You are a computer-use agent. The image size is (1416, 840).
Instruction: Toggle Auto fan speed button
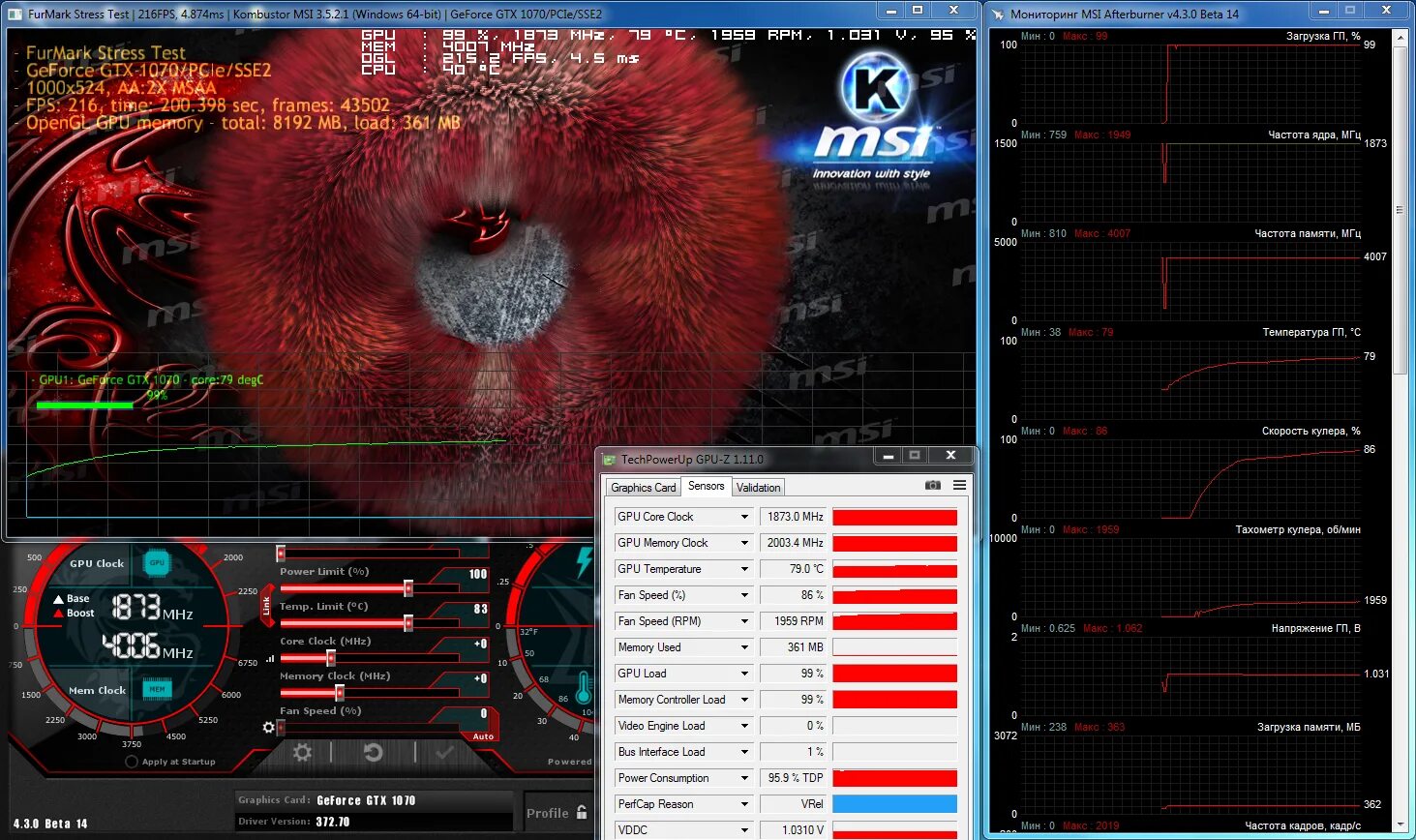pos(483,736)
